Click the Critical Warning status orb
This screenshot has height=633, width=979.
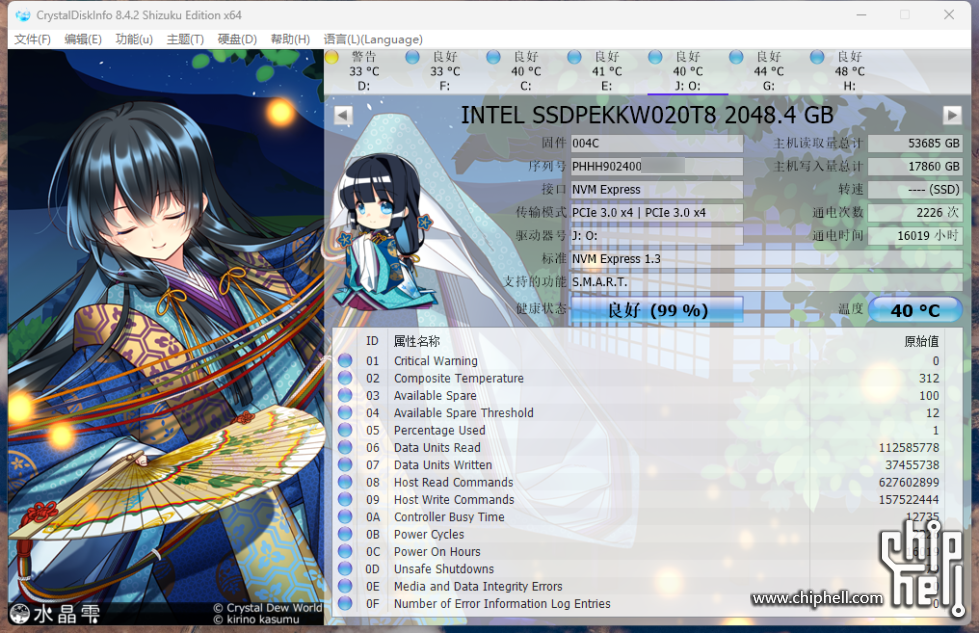click(345, 361)
